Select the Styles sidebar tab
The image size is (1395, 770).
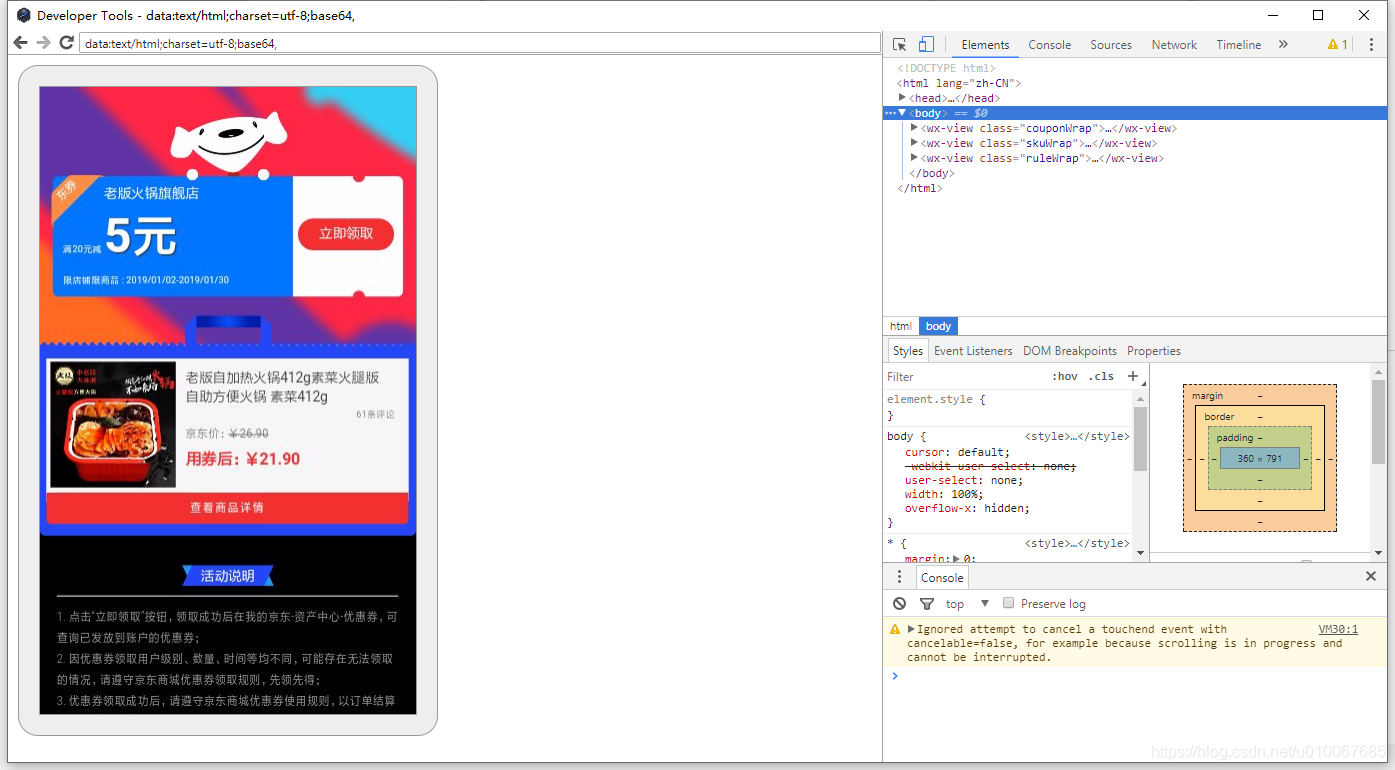point(908,351)
